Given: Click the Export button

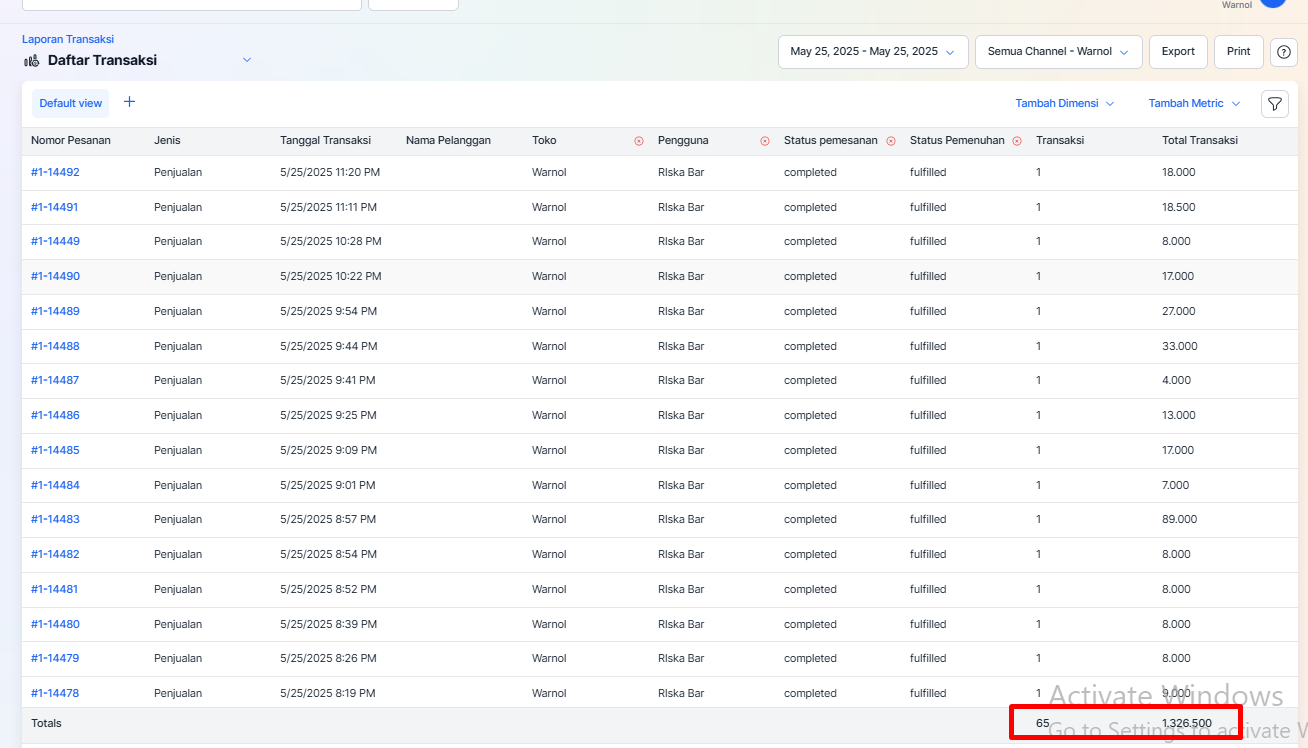Looking at the screenshot, I should pyautogui.click(x=1178, y=52).
